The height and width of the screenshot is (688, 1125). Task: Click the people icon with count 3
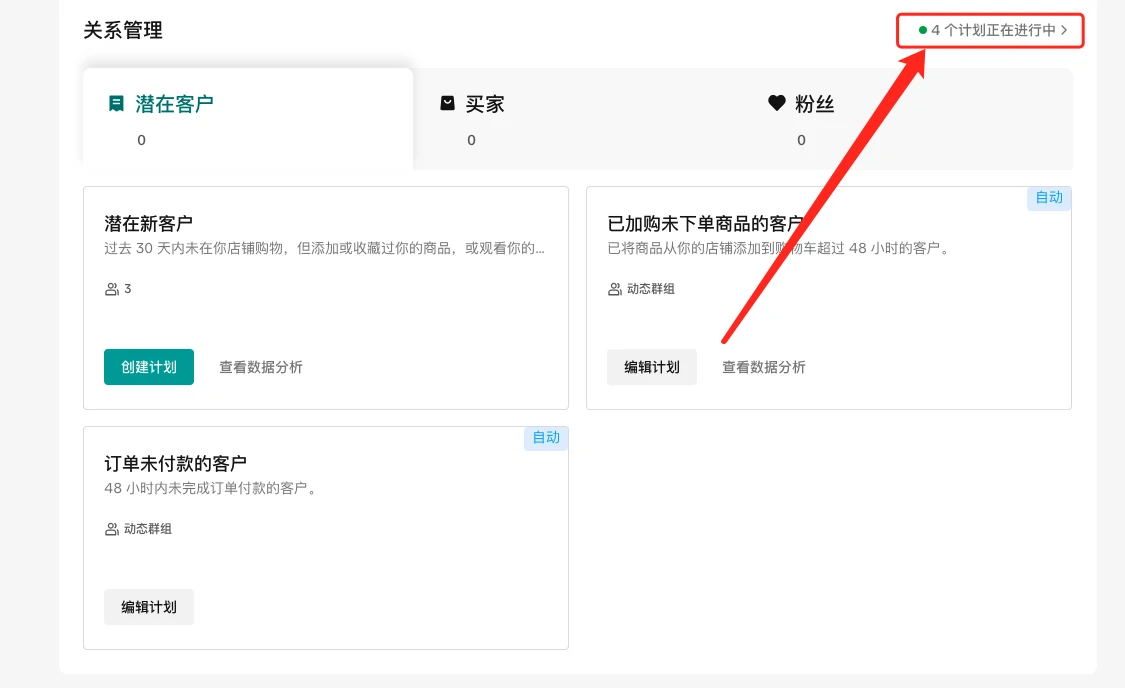click(x=112, y=289)
